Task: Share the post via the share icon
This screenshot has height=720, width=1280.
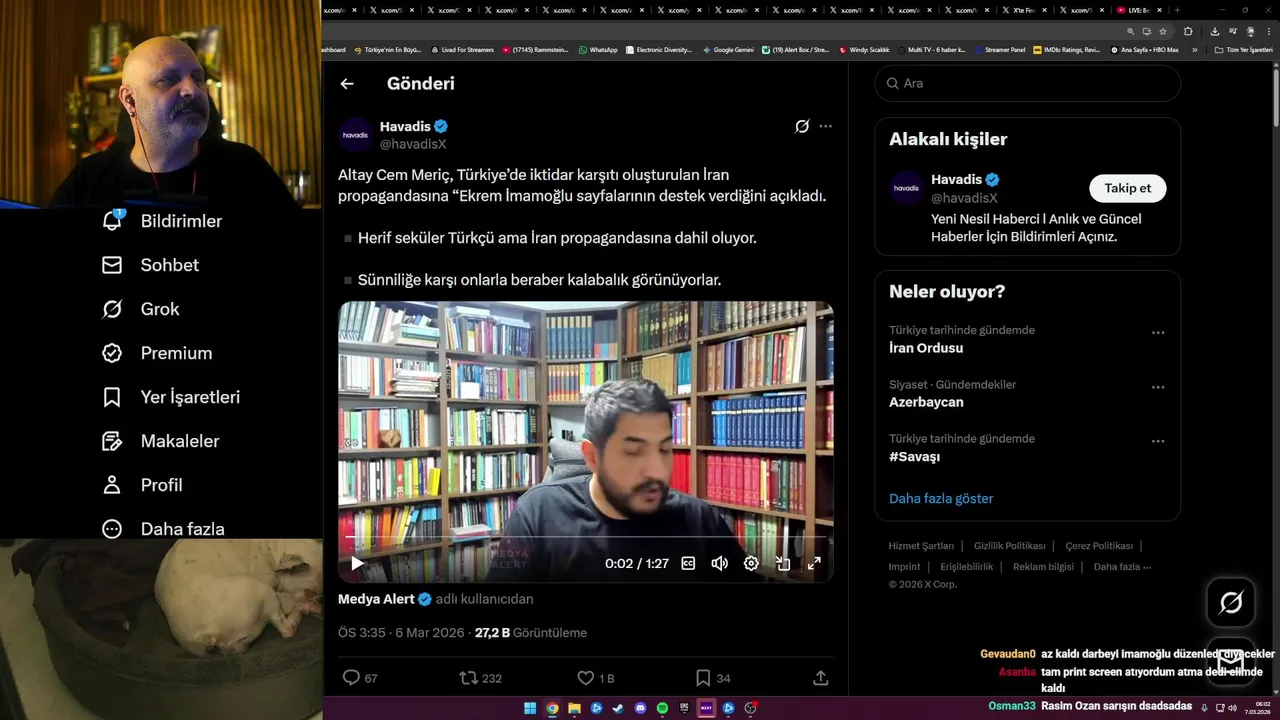Action: (x=821, y=678)
